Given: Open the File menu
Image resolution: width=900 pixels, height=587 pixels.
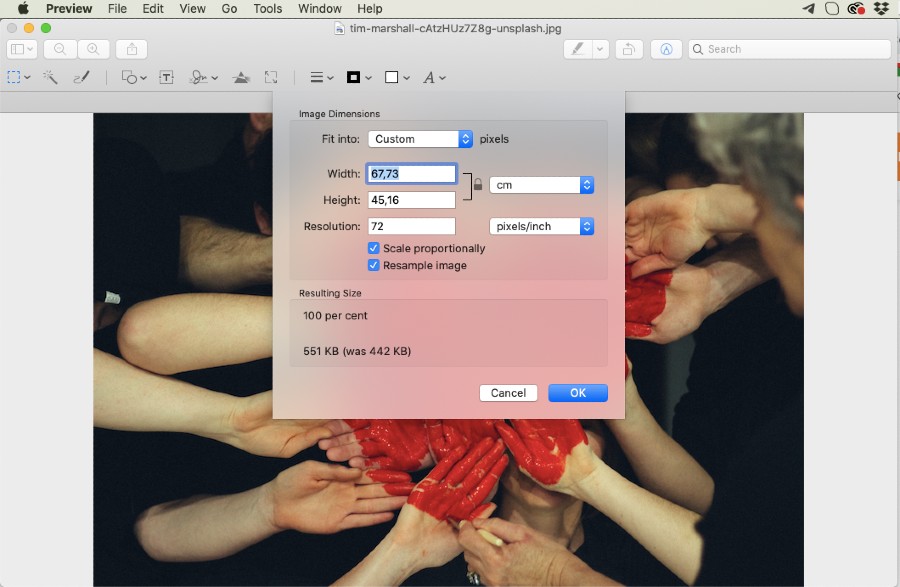Looking at the screenshot, I should [x=117, y=9].
